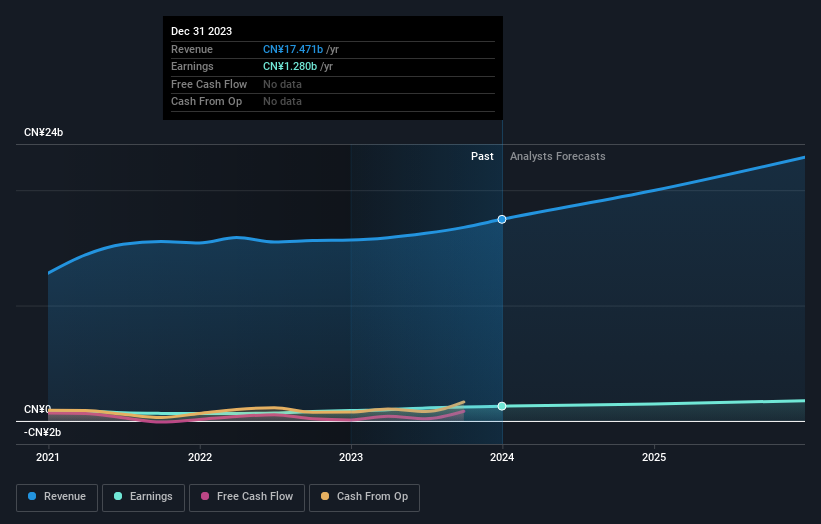Viewport: 821px width, 524px height.
Task: Select the 2021 x-axis label
Action: click(x=48, y=458)
